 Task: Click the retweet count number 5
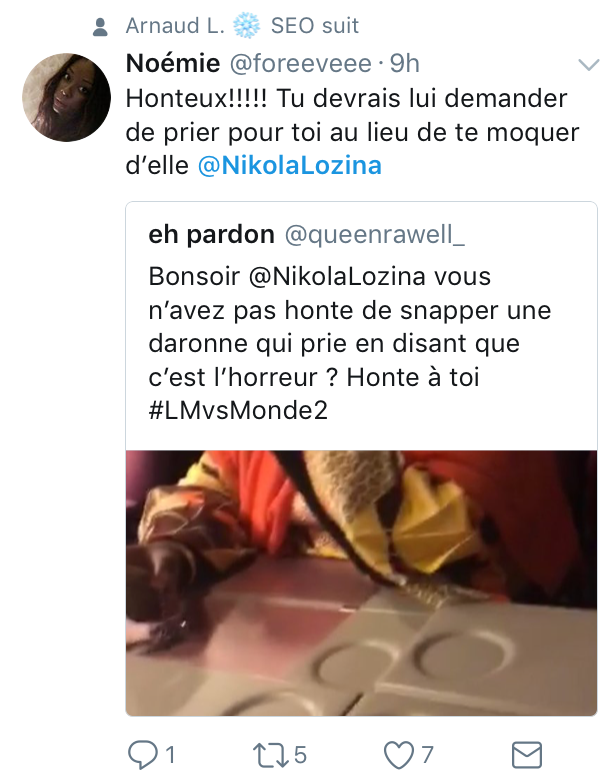coord(300,755)
